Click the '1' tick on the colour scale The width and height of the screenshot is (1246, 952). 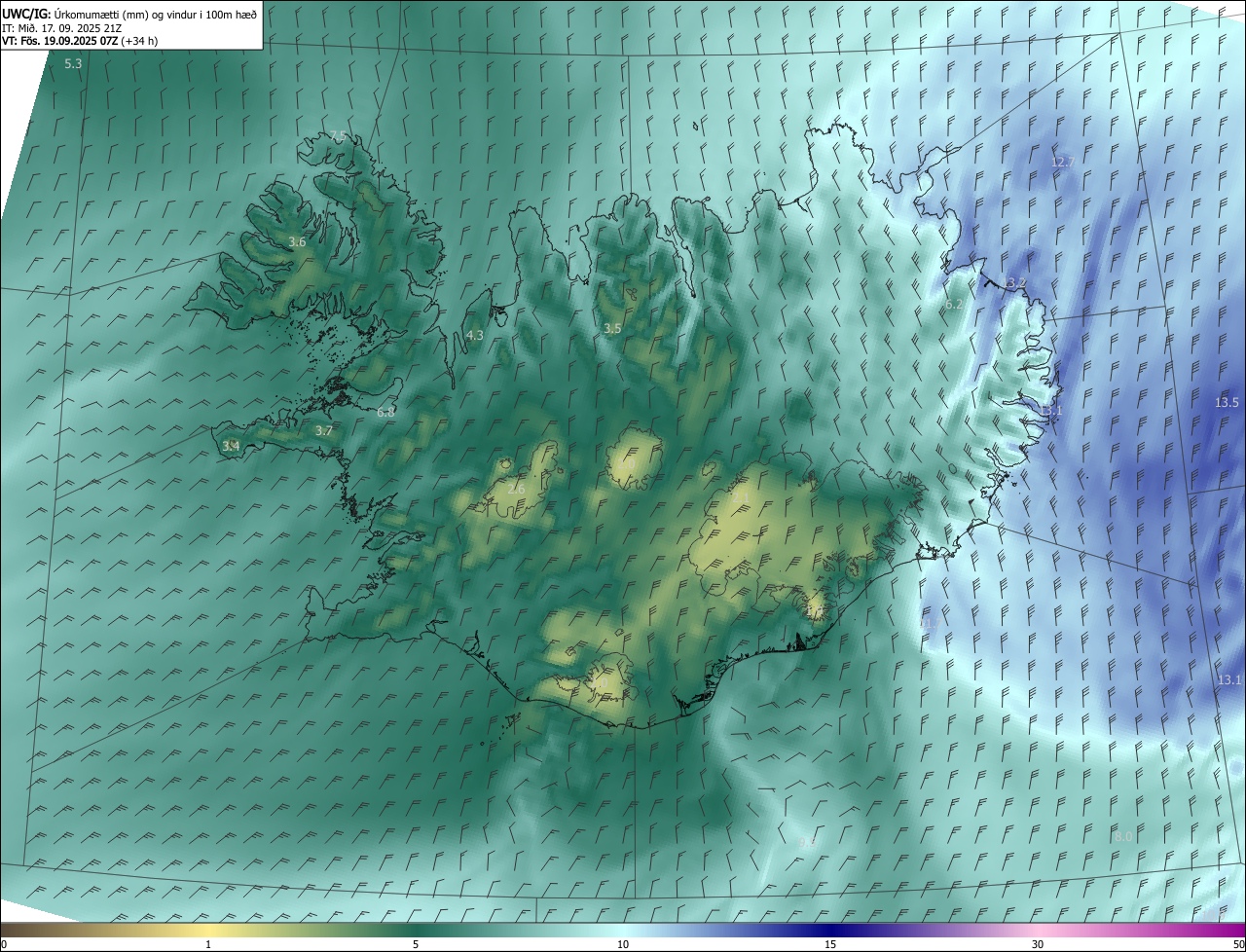pos(208,945)
